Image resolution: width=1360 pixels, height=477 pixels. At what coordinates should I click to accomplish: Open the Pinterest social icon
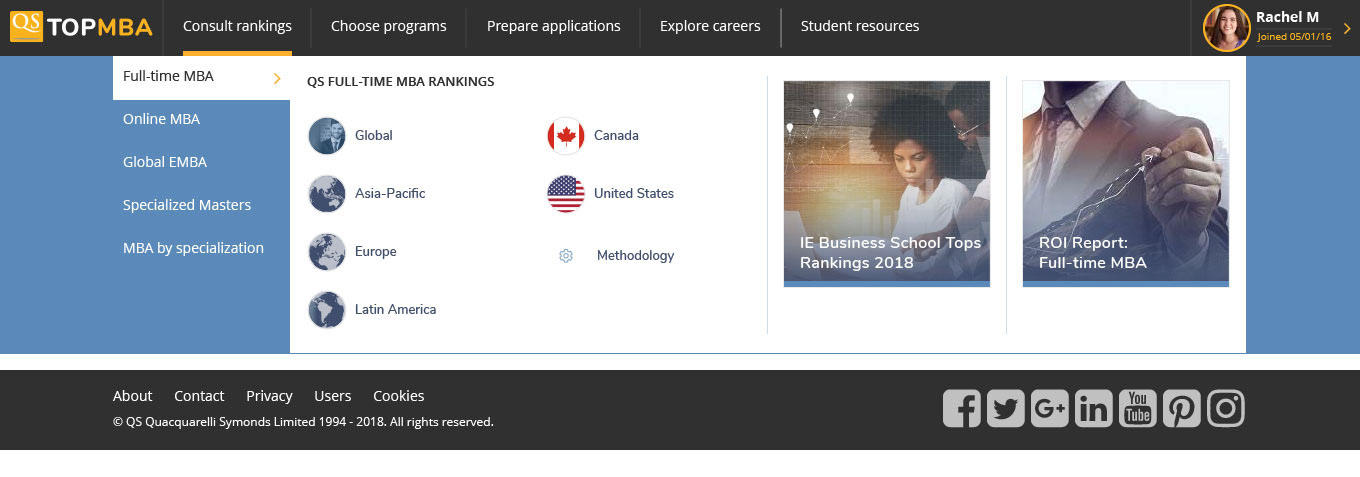click(x=1182, y=408)
